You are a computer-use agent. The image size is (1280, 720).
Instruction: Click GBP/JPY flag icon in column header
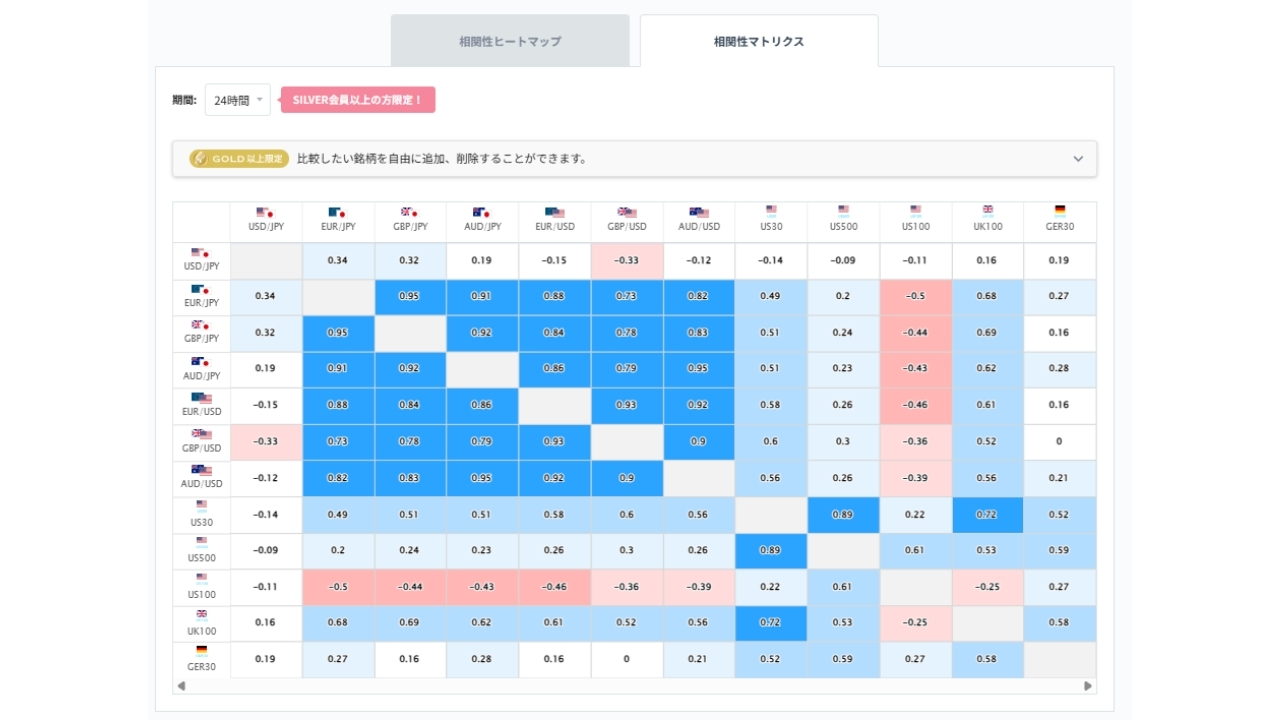click(x=410, y=212)
